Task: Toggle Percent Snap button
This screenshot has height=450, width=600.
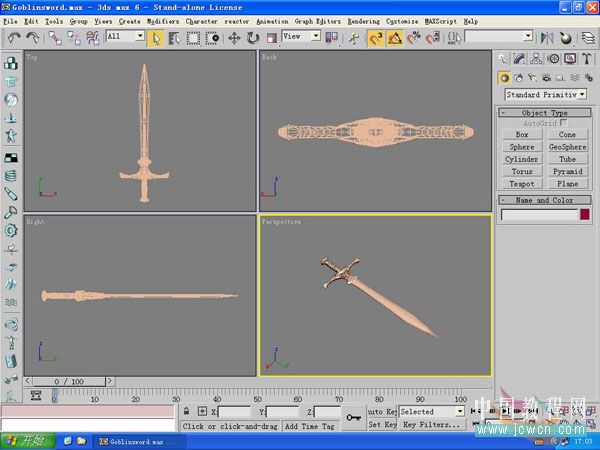Action: point(414,38)
